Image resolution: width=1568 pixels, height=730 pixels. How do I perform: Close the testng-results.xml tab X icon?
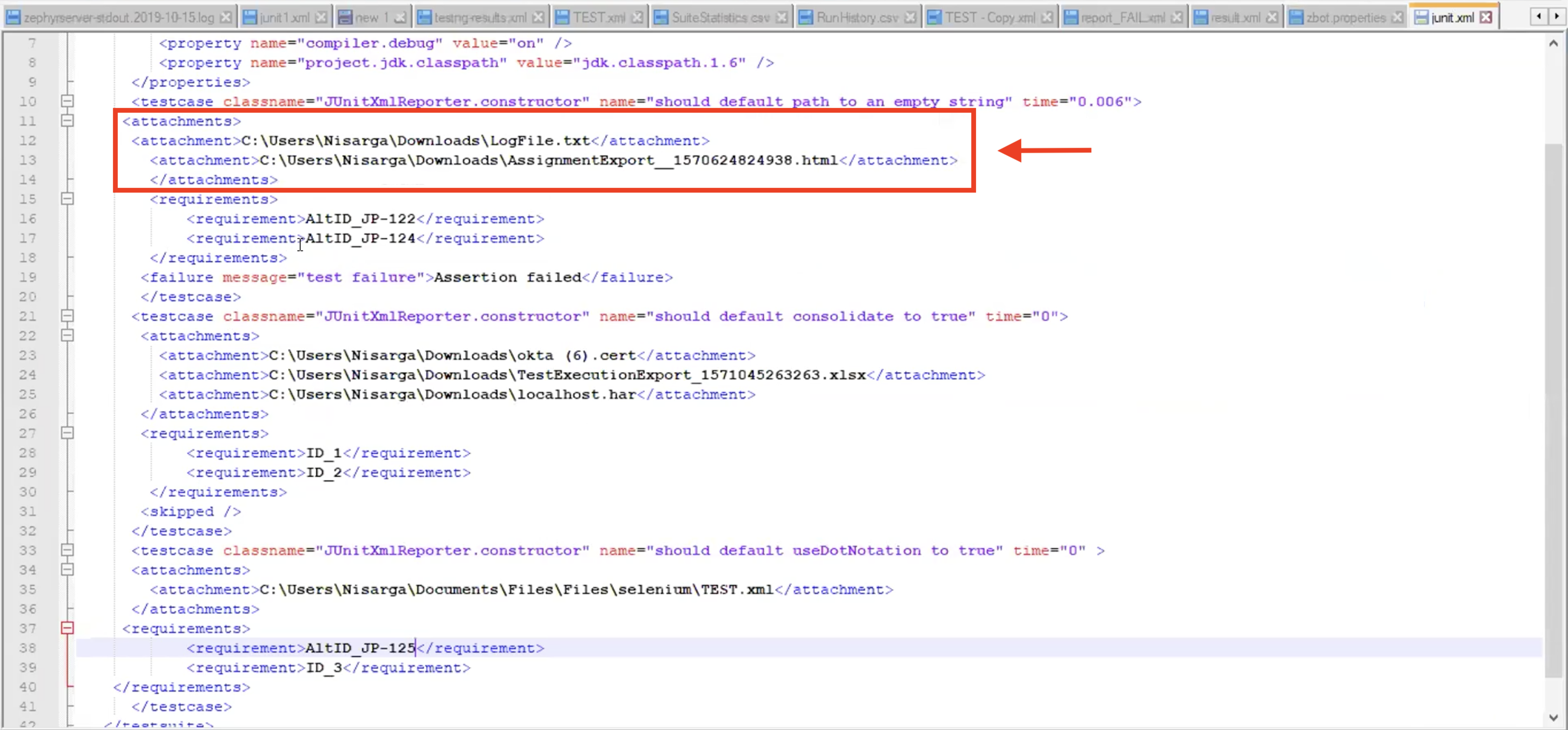(538, 18)
